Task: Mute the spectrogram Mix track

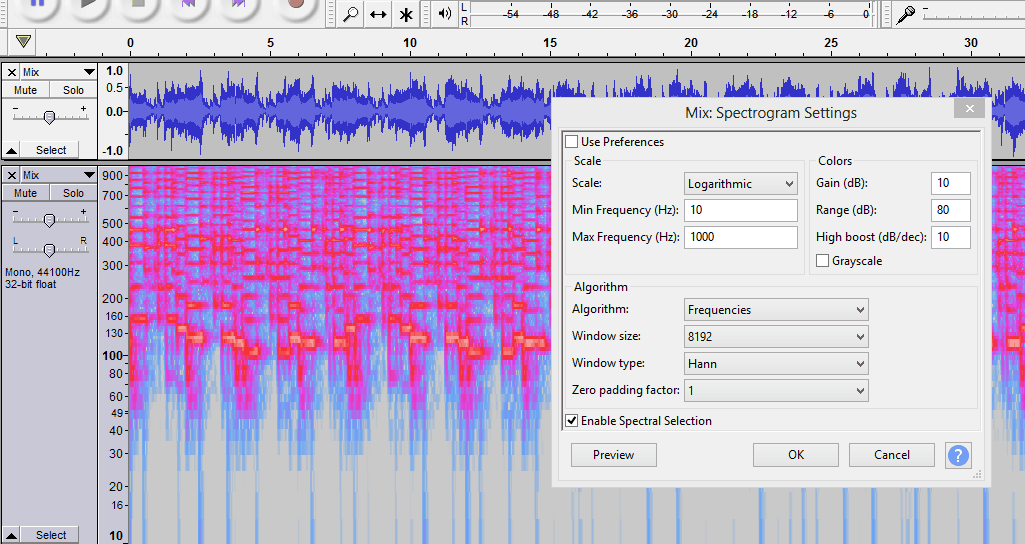Action: 25,194
